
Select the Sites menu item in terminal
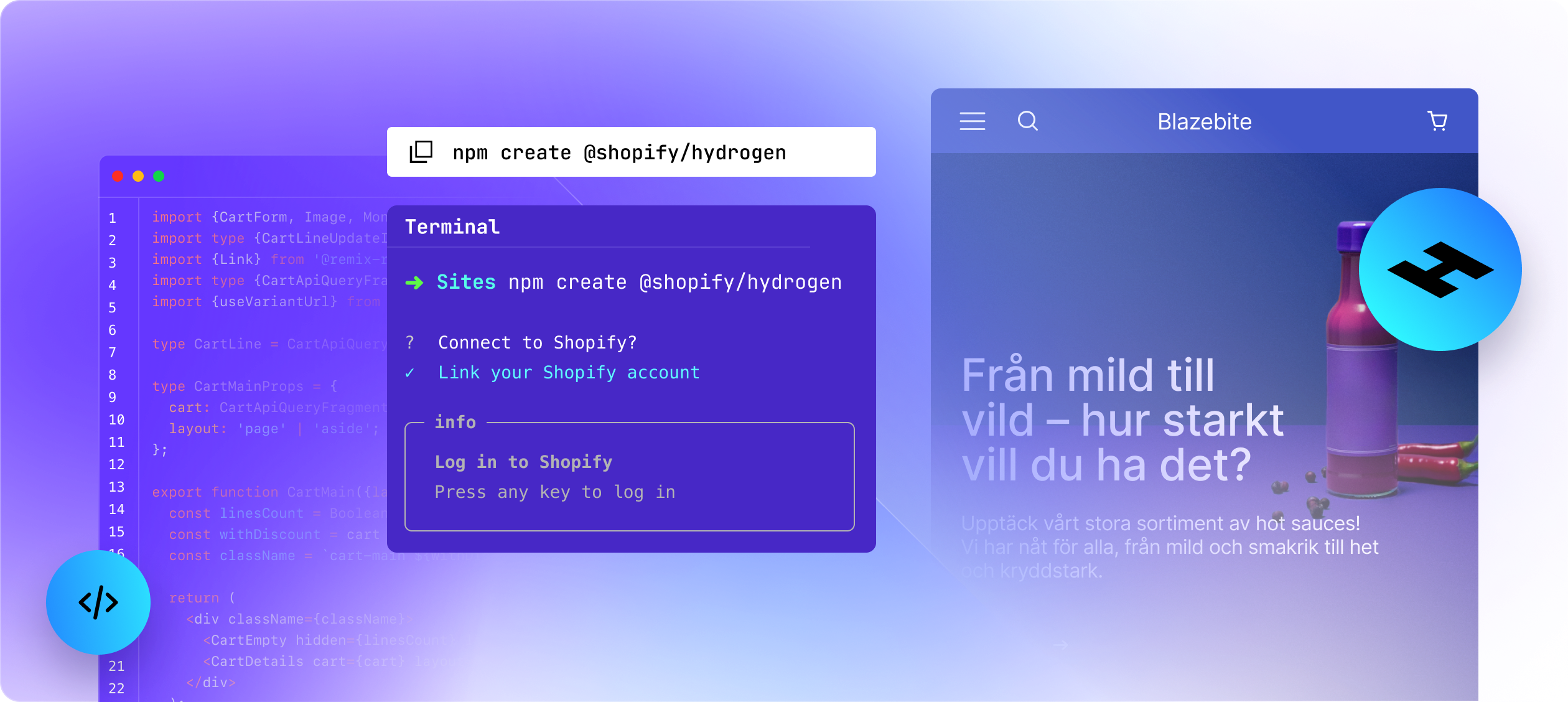click(459, 281)
